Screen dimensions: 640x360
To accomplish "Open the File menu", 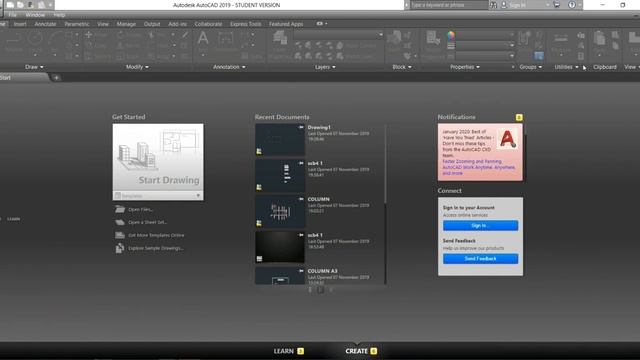I will [13, 15].
